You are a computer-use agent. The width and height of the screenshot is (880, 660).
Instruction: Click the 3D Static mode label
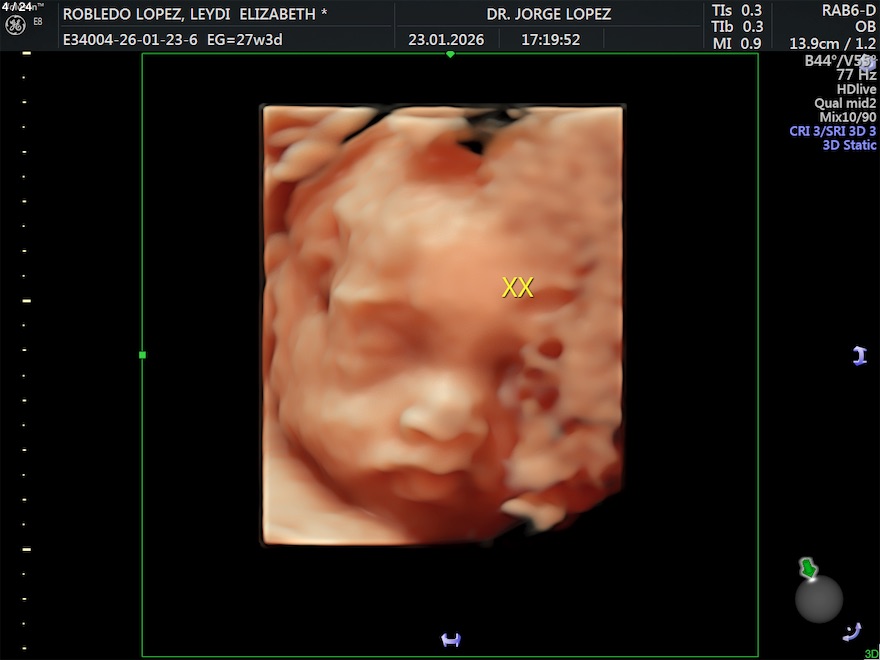849,145
